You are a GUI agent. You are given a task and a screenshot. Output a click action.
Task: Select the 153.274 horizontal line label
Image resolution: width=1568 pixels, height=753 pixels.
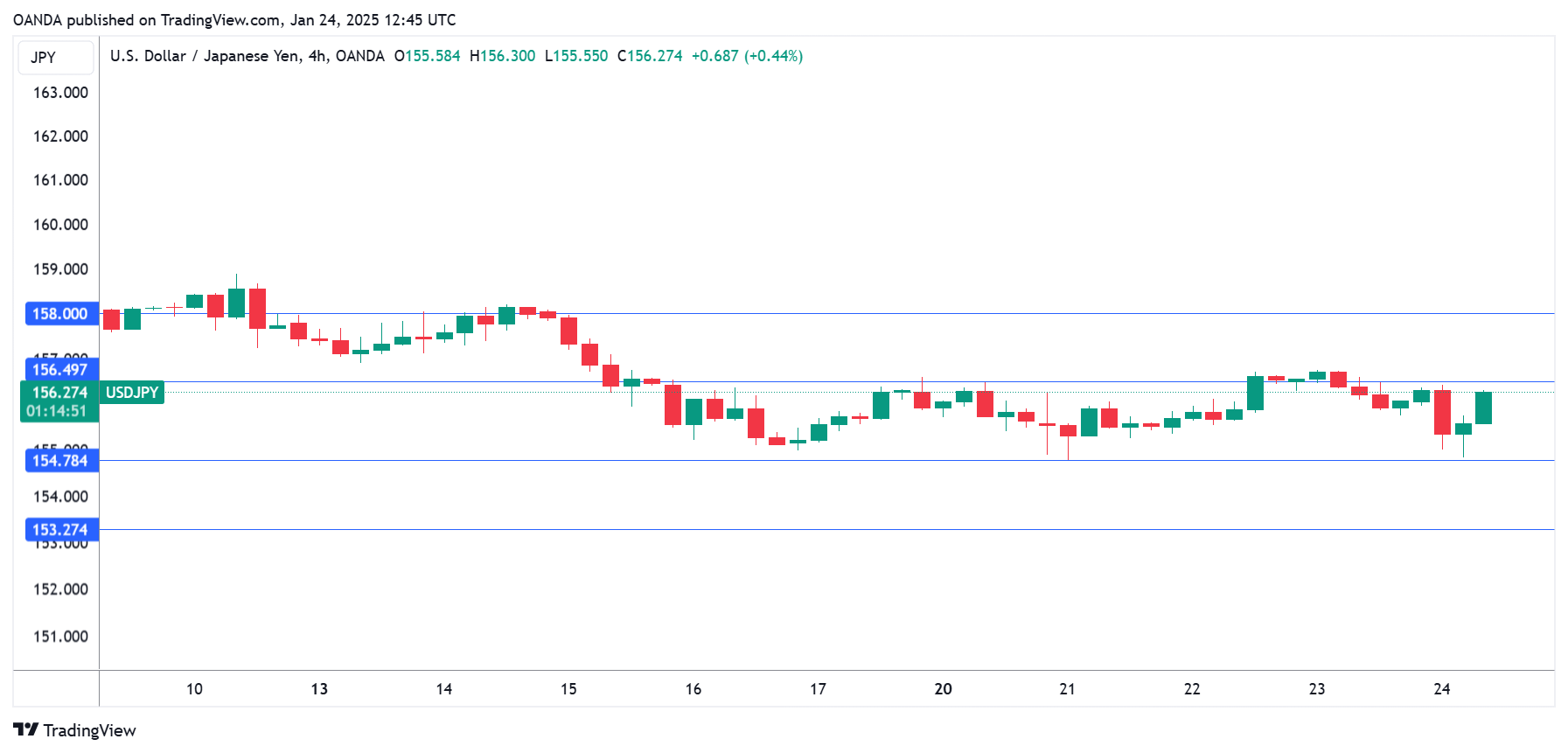pyautogui.click(x=60, y=530)
